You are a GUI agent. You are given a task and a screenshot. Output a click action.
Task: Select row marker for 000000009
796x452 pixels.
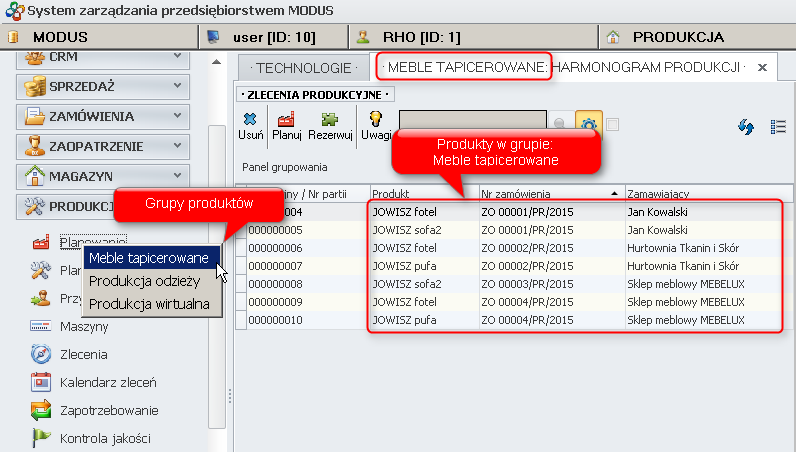tap(241, 302)
